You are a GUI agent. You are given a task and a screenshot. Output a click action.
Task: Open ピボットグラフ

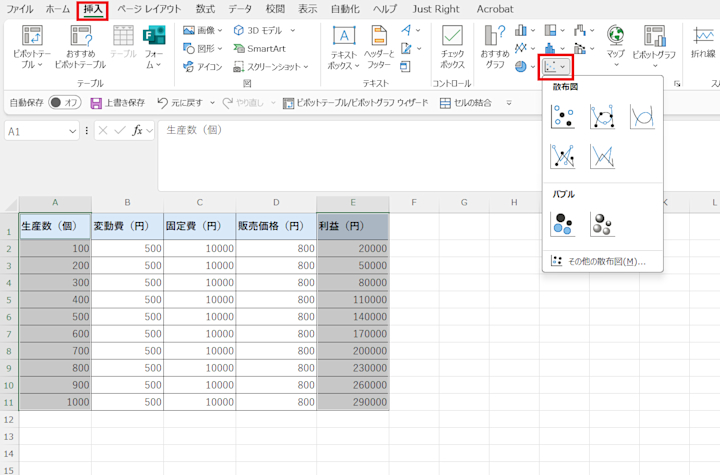tap(654, 47)
